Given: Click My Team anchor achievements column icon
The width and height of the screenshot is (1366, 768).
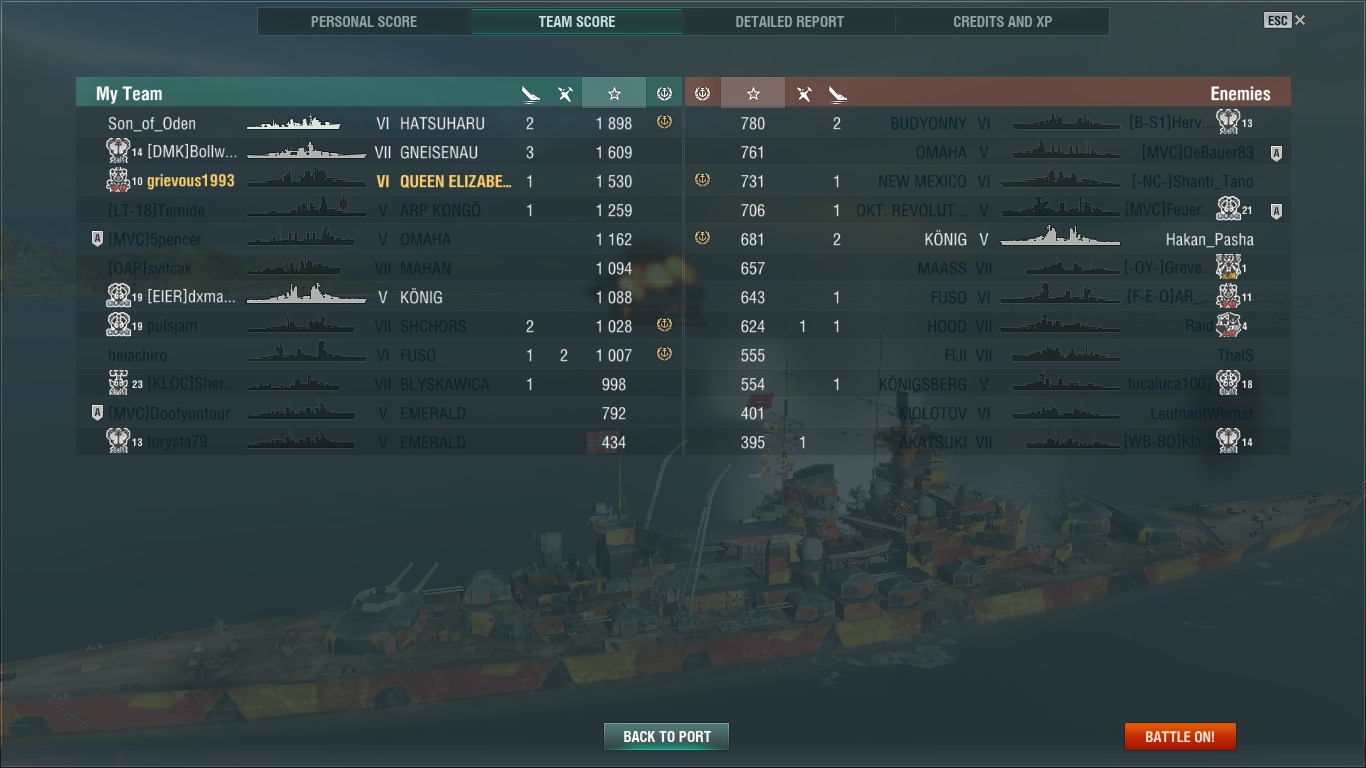Looking at the screenshot, I should pyautogui.click(x=664, y=93).
